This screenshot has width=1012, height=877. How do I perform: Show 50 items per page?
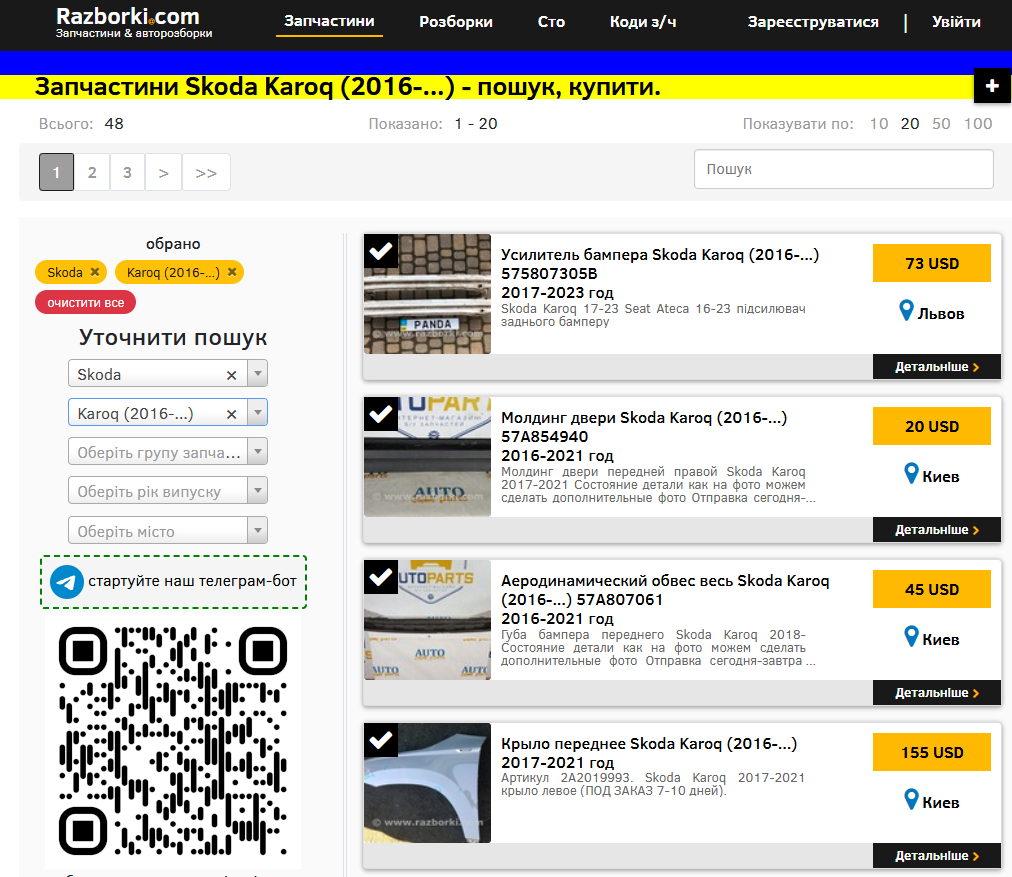[x=941, y=123]
